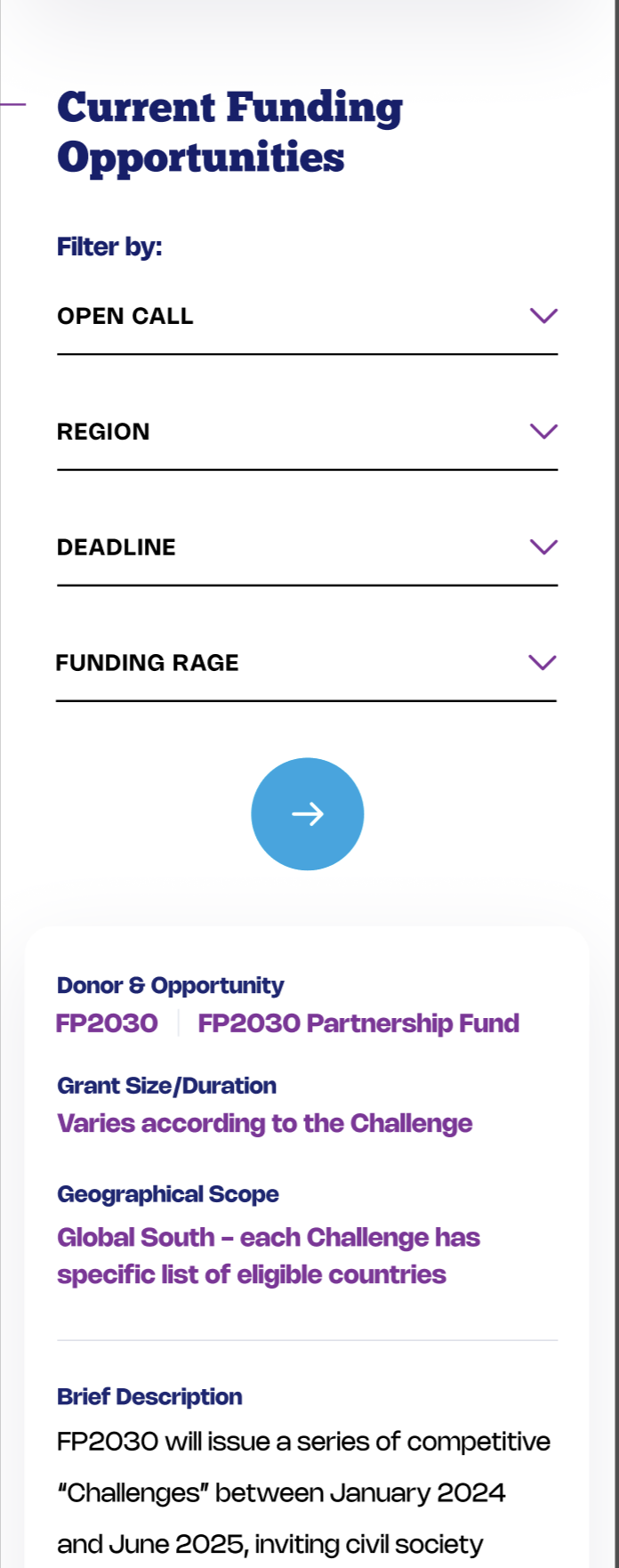Open the FP2030 Partnership Fund link
Image resolution: width=619 pixels, height=1568 pixels.
[358, 1023]
